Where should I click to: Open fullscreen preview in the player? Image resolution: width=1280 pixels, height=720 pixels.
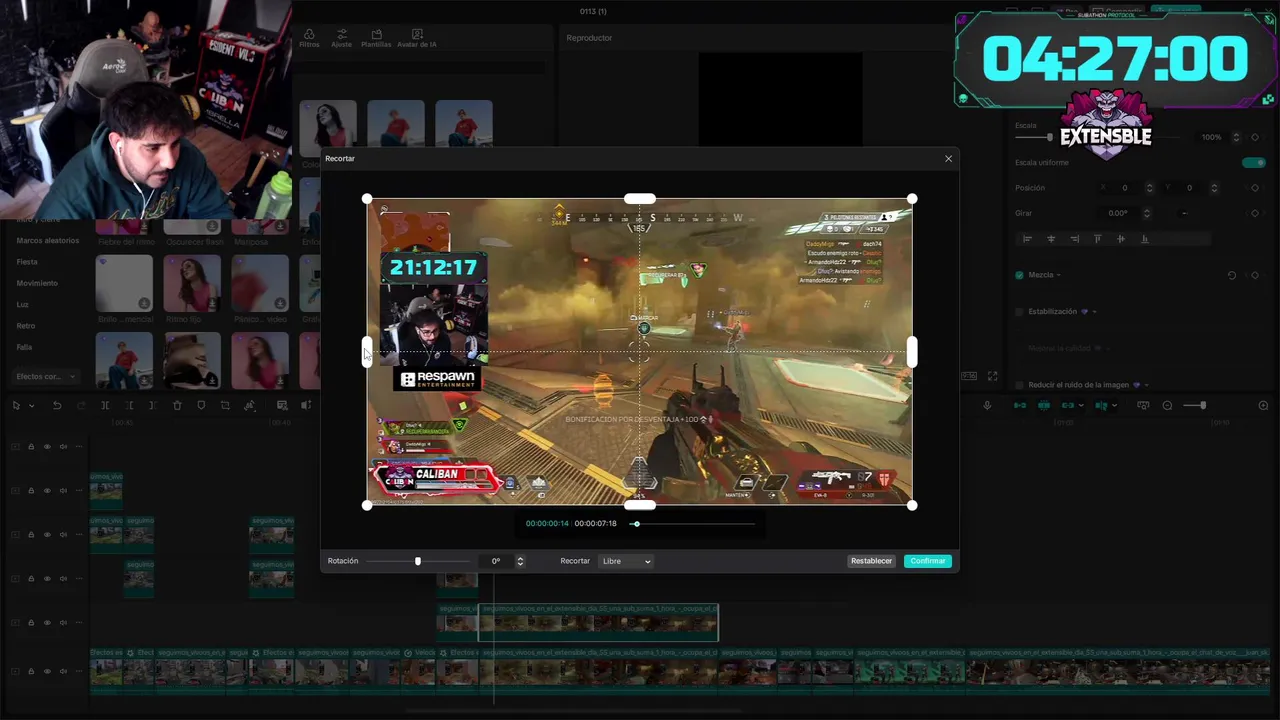(992, 376)
